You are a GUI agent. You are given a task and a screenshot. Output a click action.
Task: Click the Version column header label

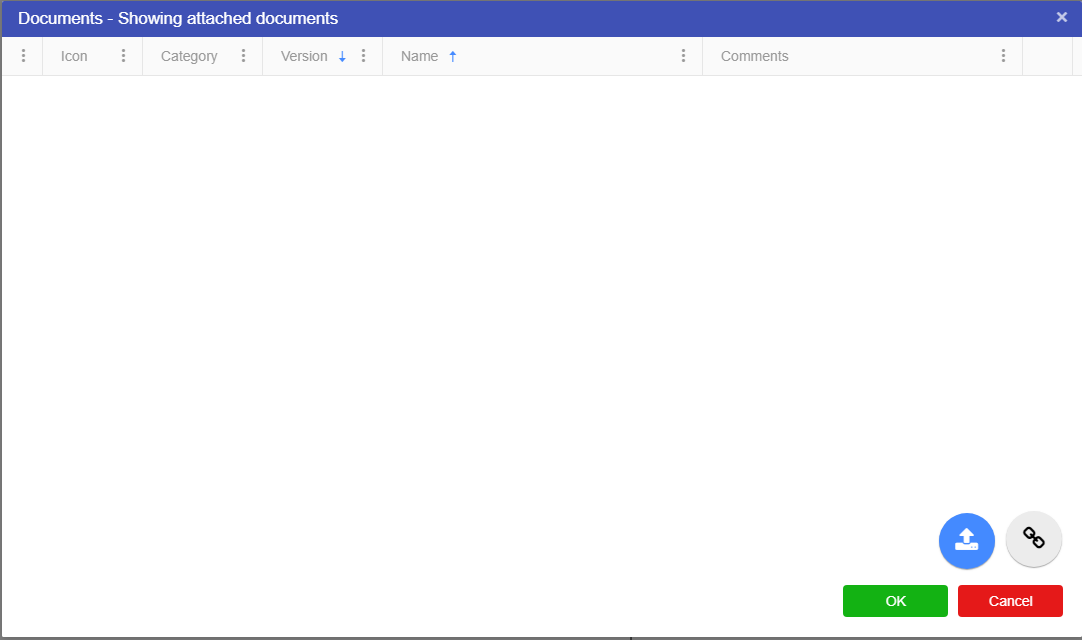click(304, 56)
